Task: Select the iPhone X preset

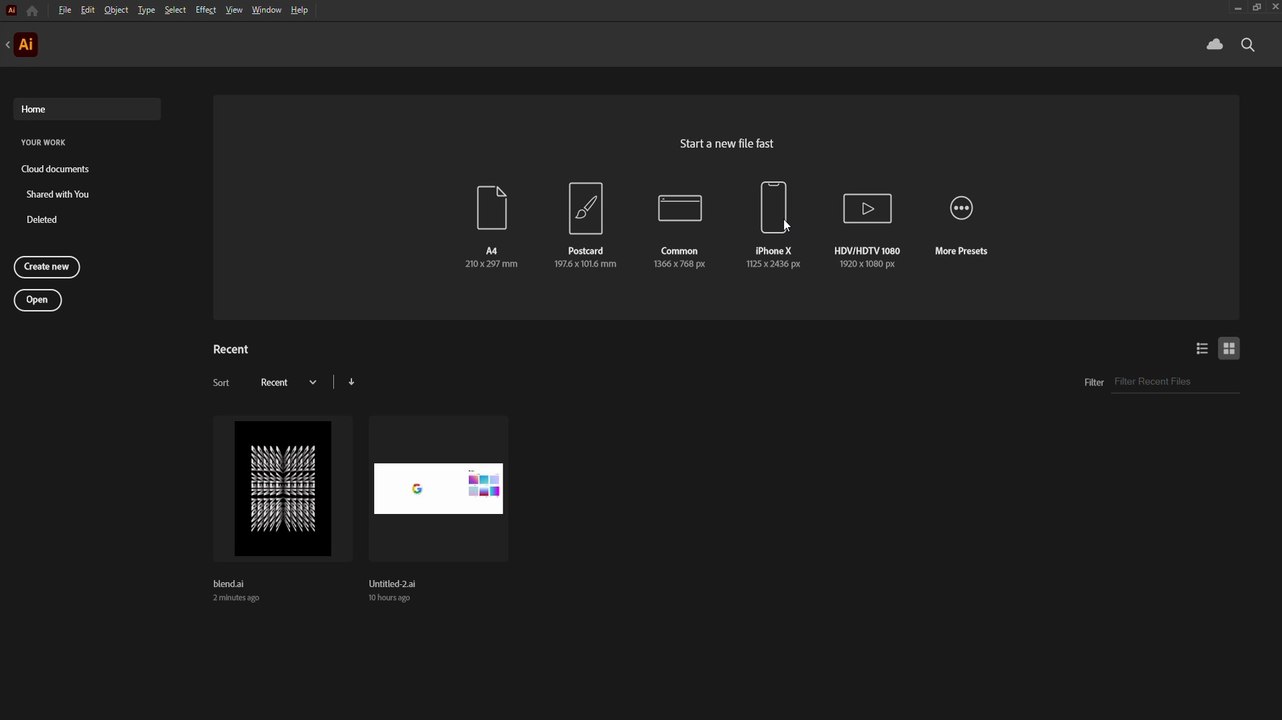Action: pyautogui.click(x=773, y=226)
